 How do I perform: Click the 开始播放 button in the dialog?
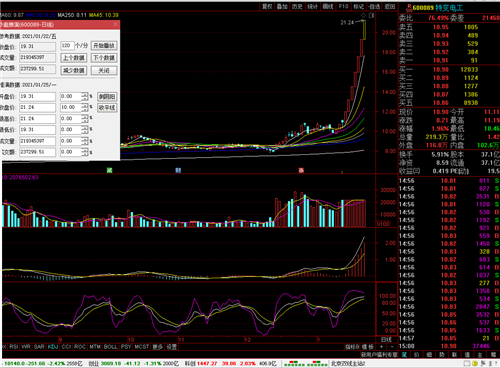tap(104, 46)
